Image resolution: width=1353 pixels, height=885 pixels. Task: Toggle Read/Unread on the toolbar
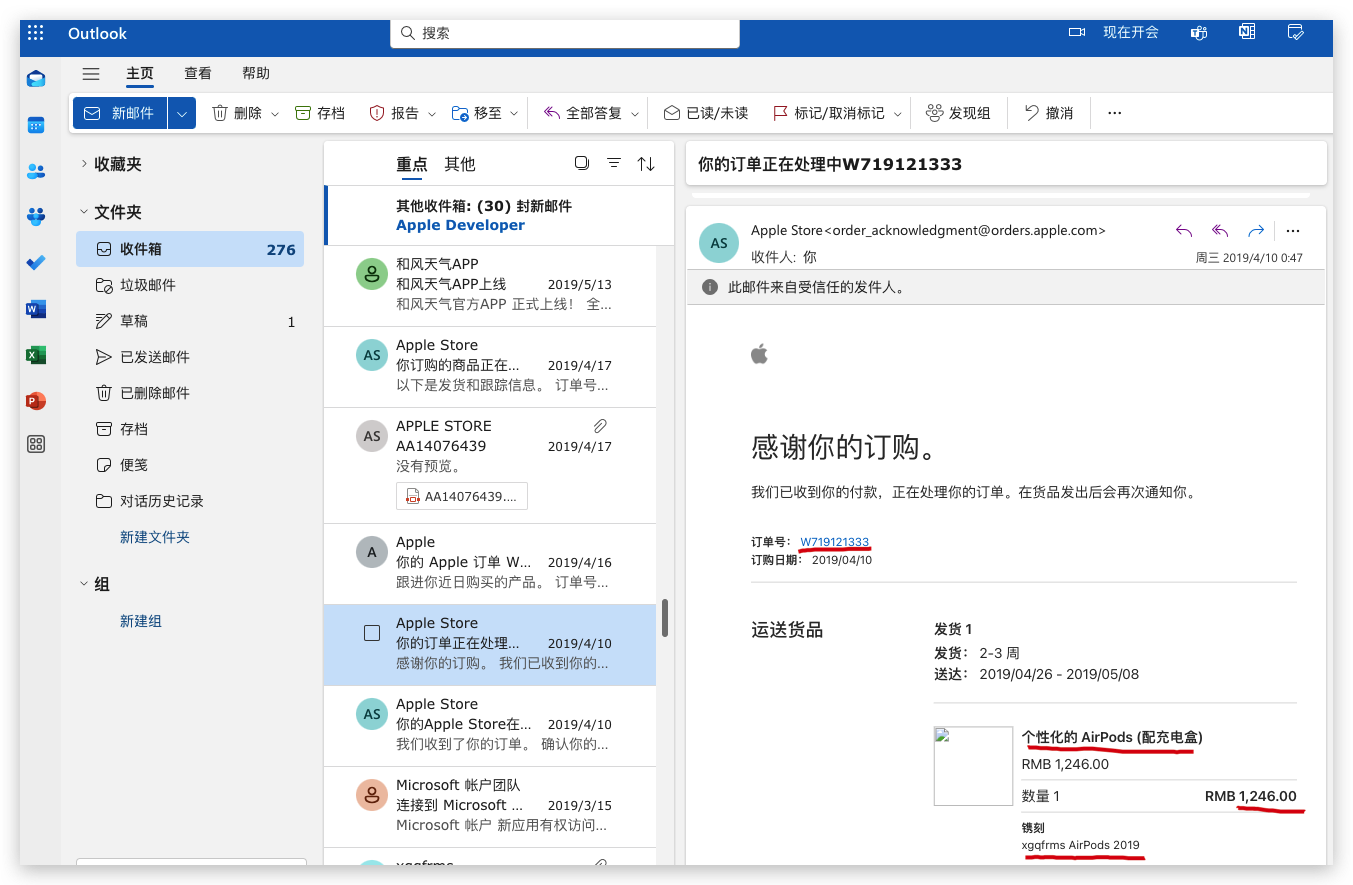click(x=706, y=113)
